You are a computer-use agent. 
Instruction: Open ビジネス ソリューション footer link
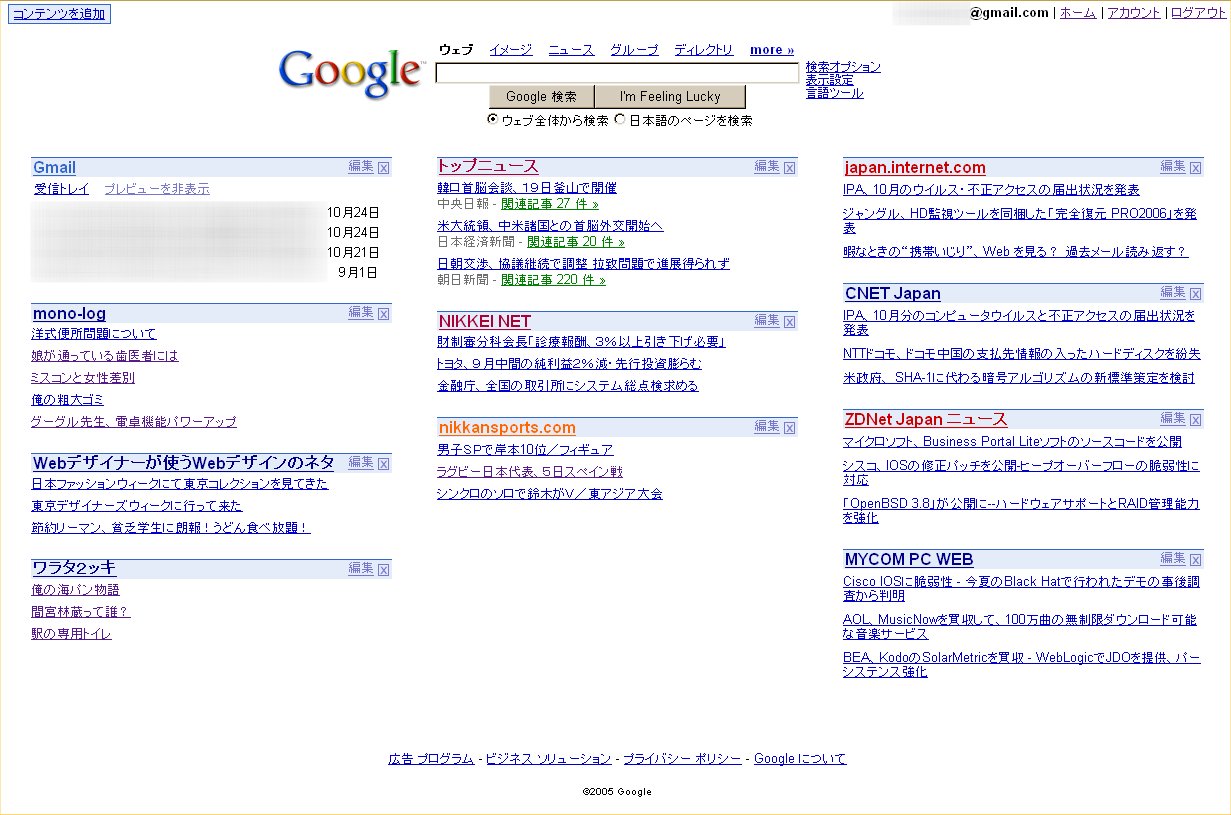(x=548, y=759)
